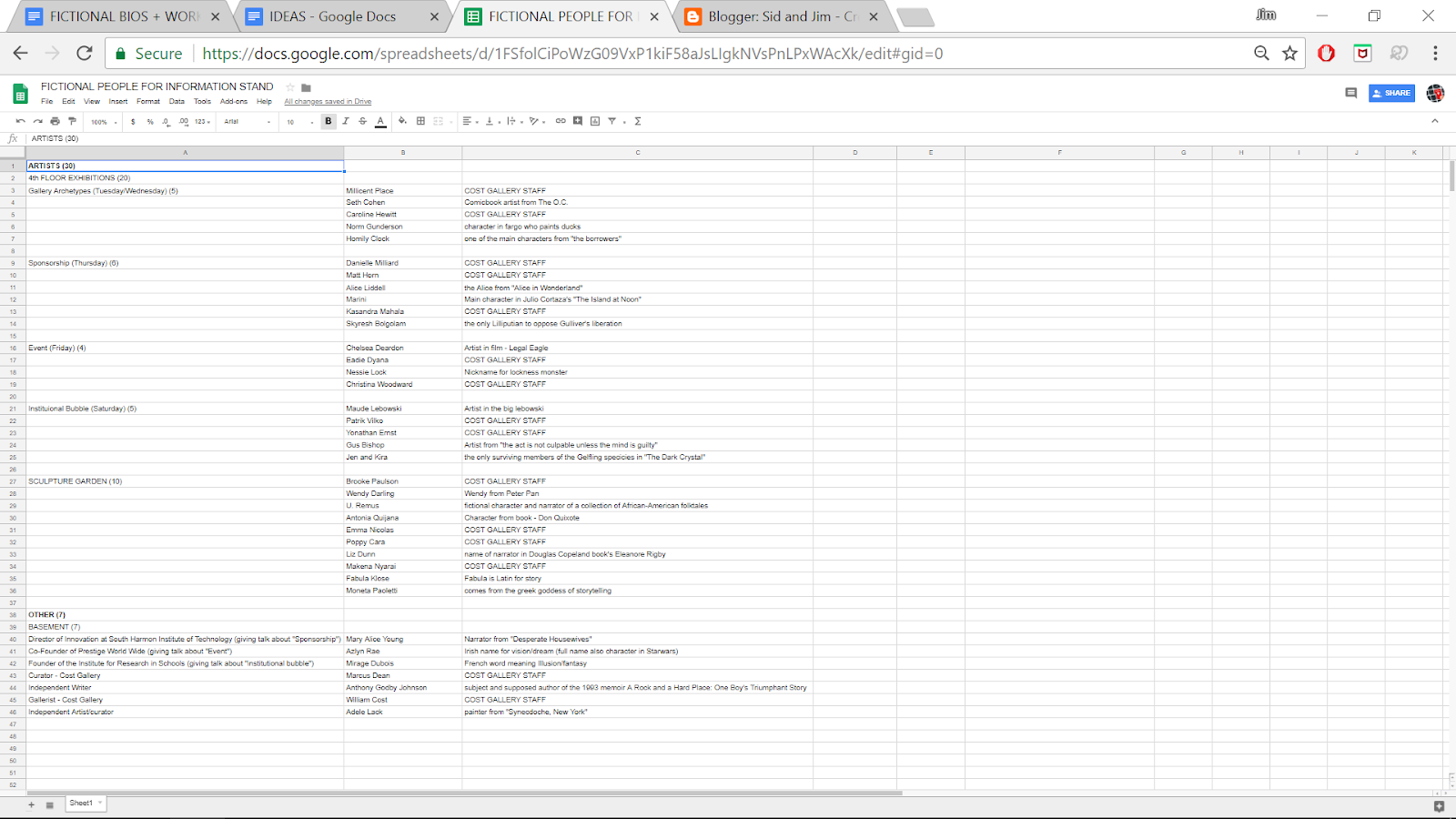Open the File menu

[x=46, y=102]
